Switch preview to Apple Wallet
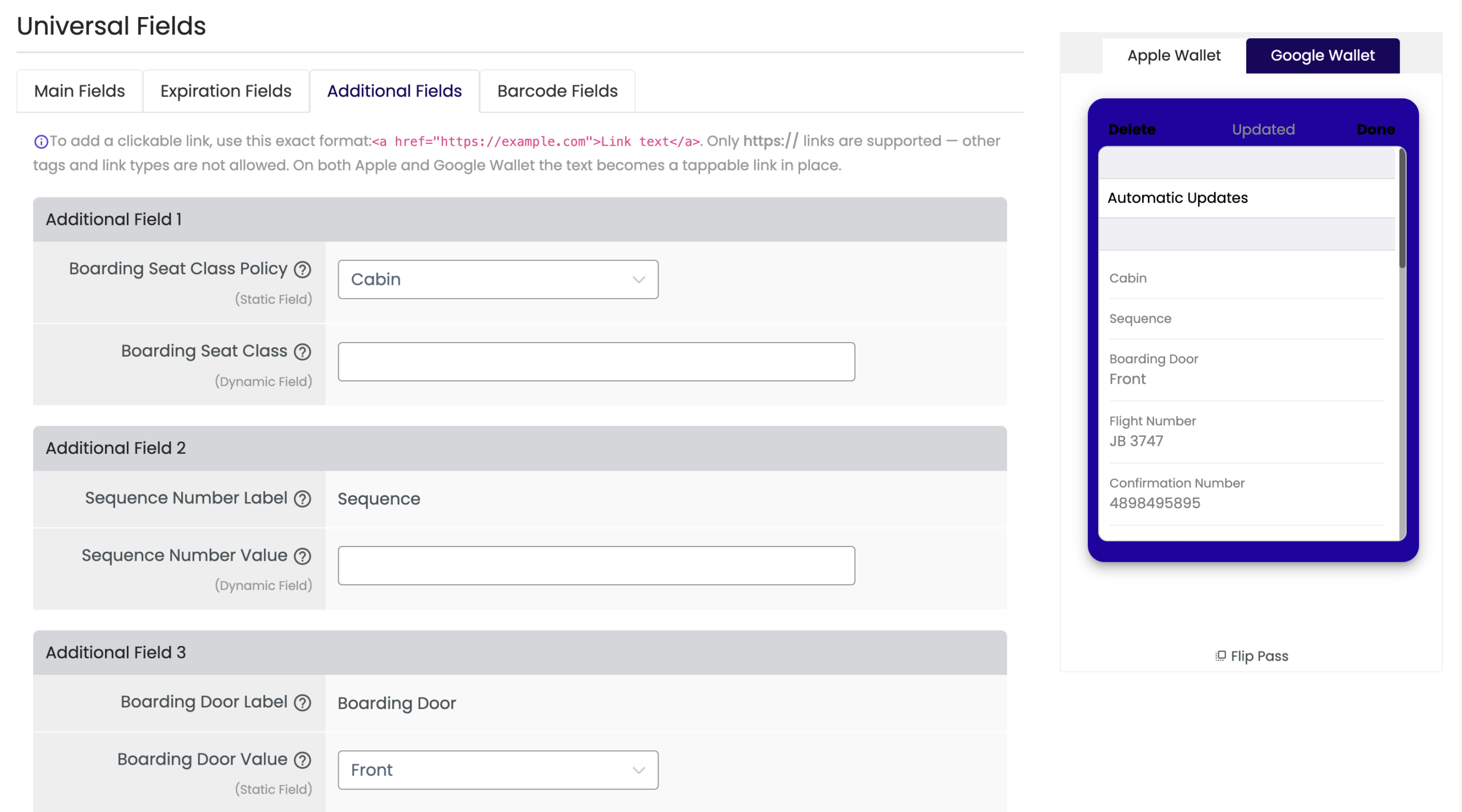The height and width of the screenshot is (812, 1462). pyautogui.click(x=1174, y=55)
